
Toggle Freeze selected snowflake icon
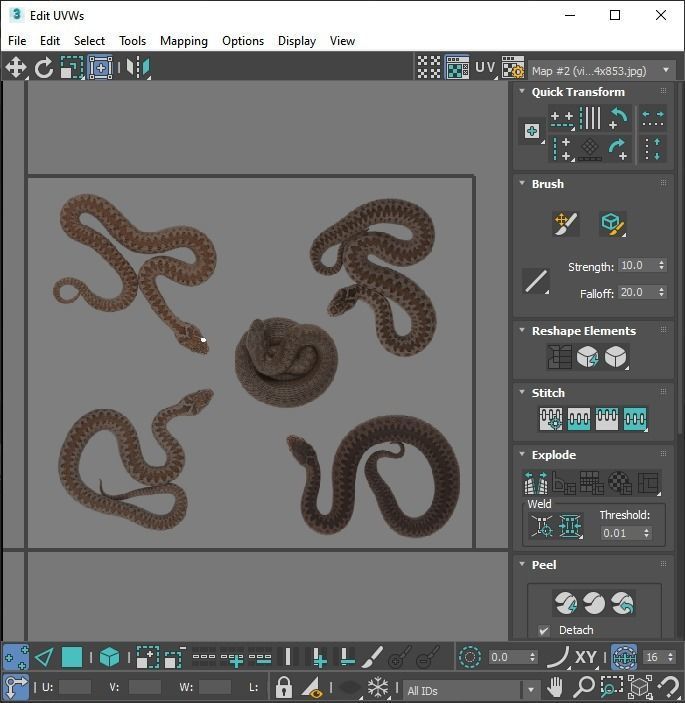[x=378, y=687]
